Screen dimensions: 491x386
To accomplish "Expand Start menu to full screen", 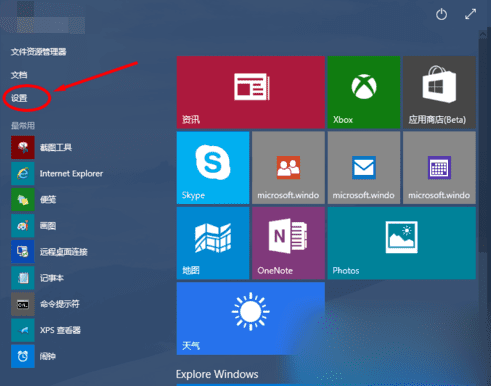I will [470, 14].
